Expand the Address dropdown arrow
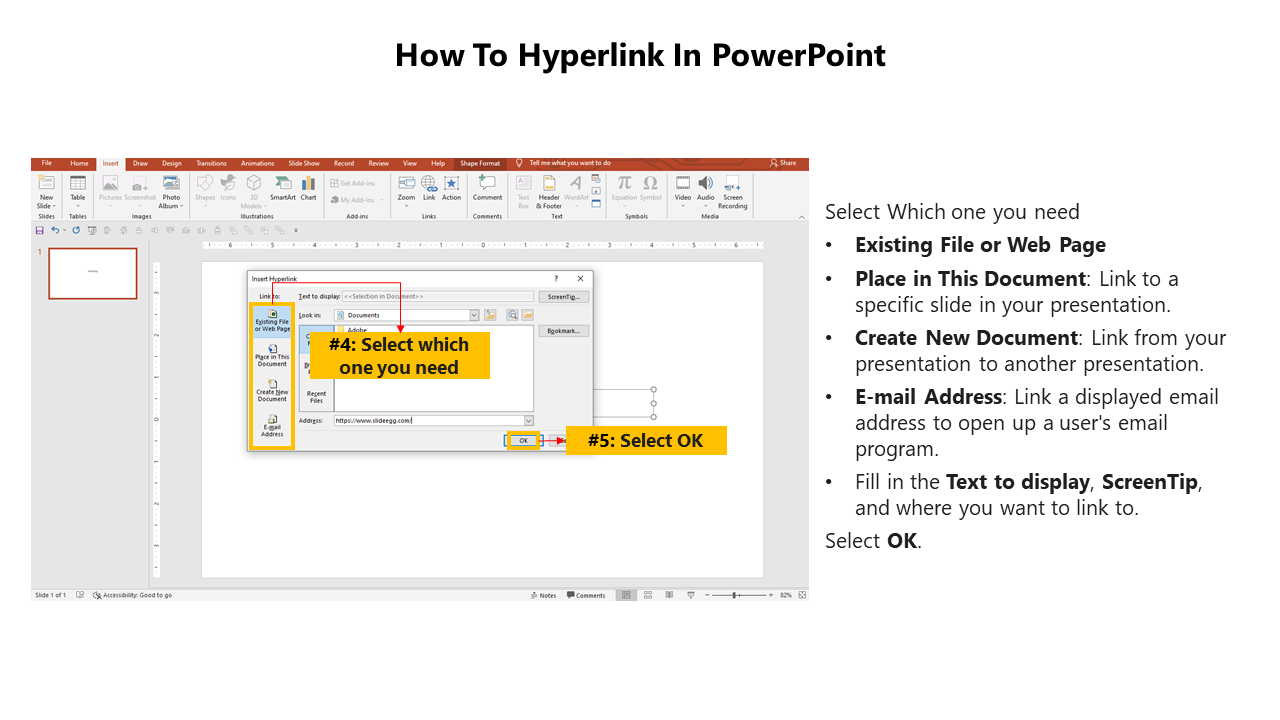 [529, 421]
